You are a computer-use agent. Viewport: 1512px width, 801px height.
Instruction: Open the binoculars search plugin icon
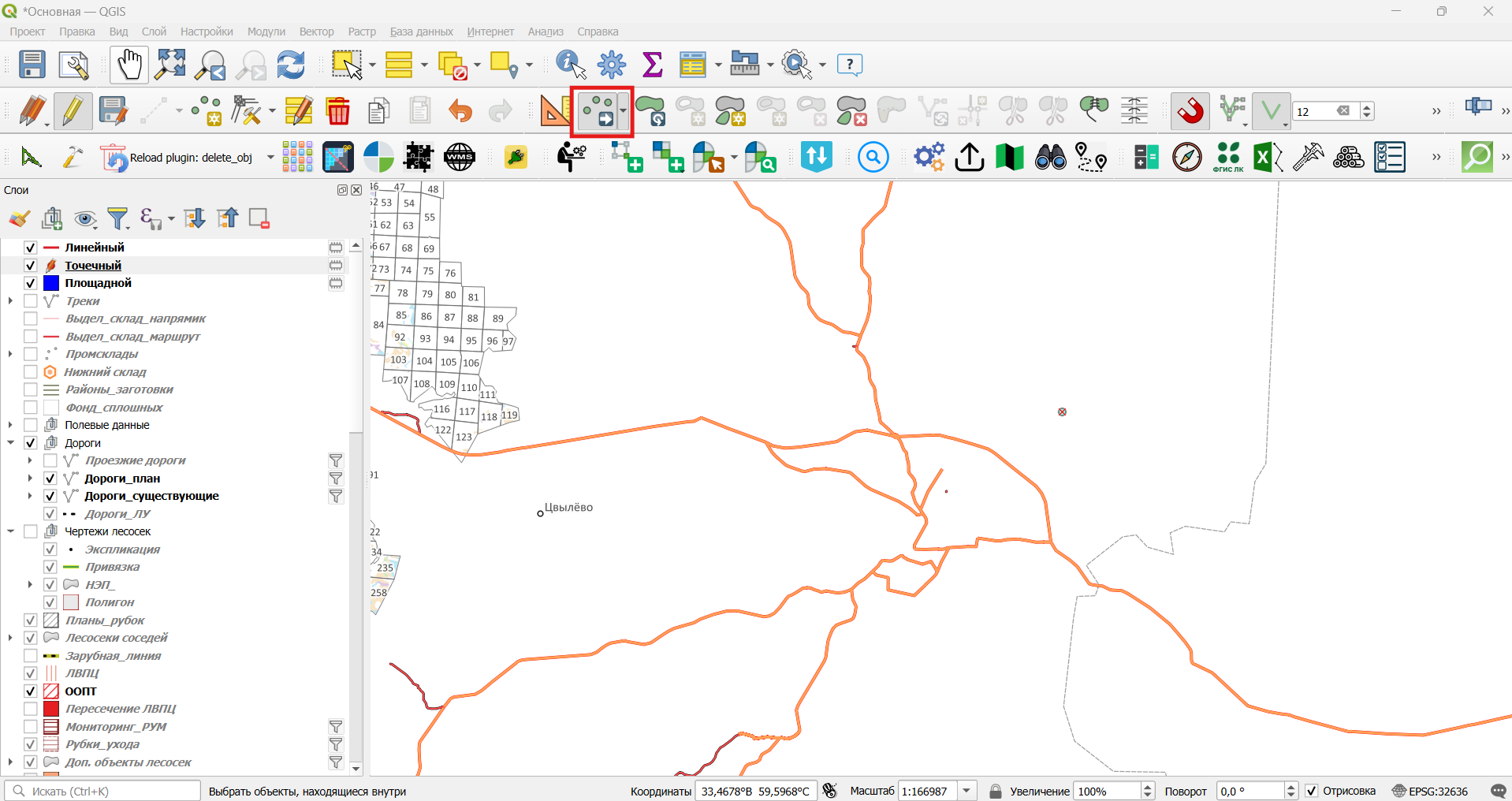tap(1050, 157)
